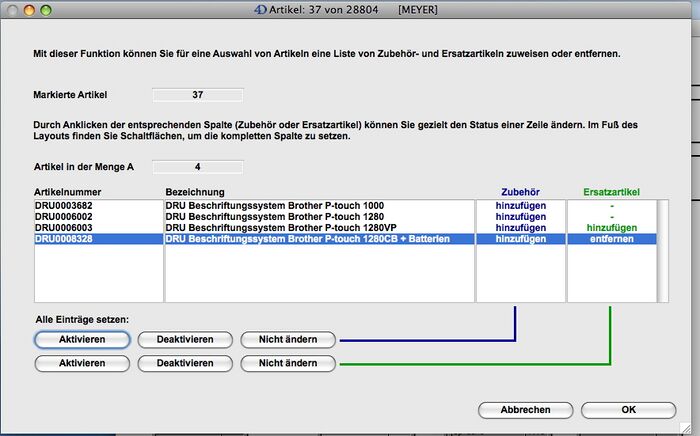
Task: Click entfernen in Ersatzartikel for DRU0008328
Action: 610,240
